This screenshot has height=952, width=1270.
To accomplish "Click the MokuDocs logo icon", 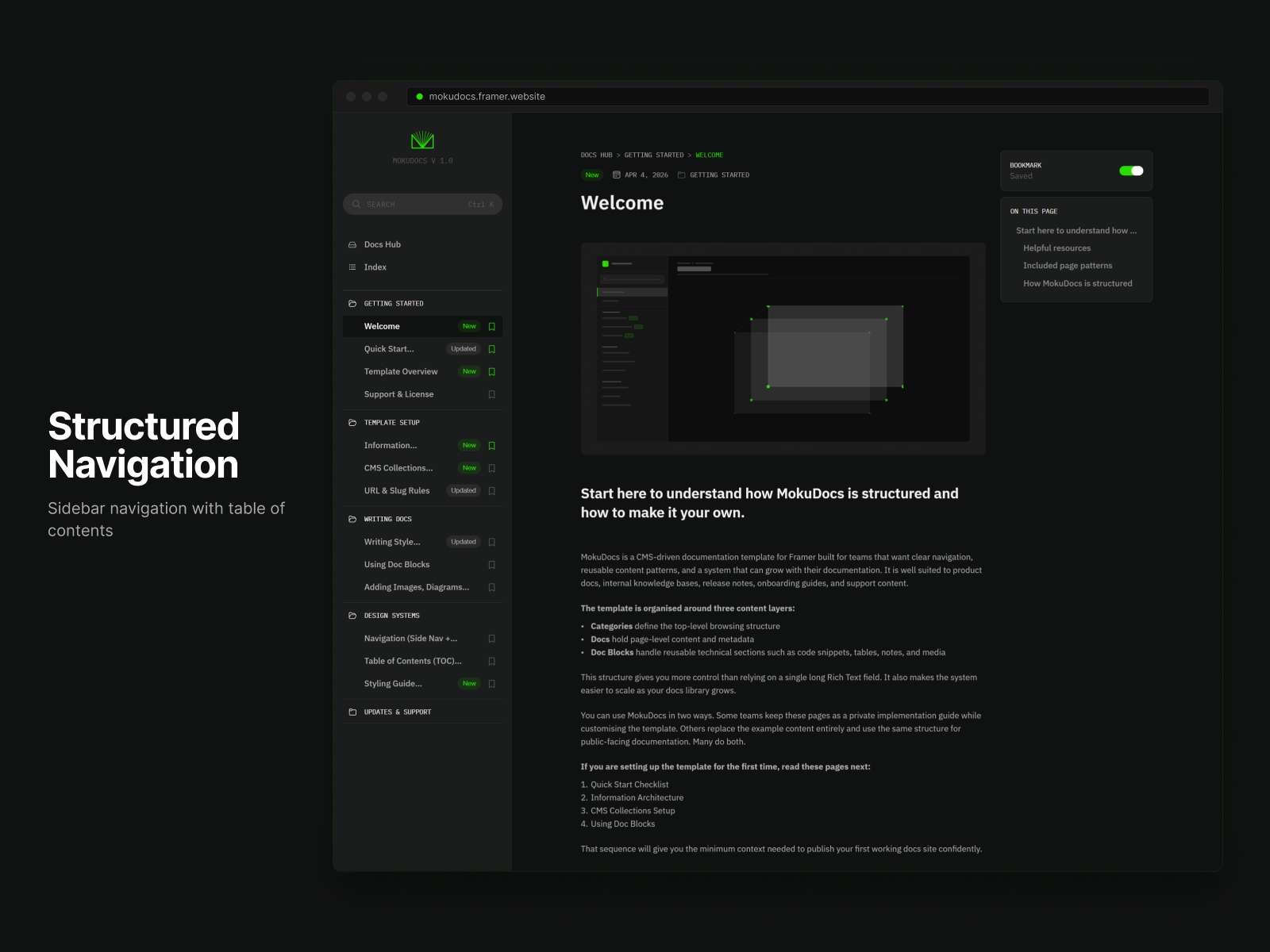I will [422, 140].
